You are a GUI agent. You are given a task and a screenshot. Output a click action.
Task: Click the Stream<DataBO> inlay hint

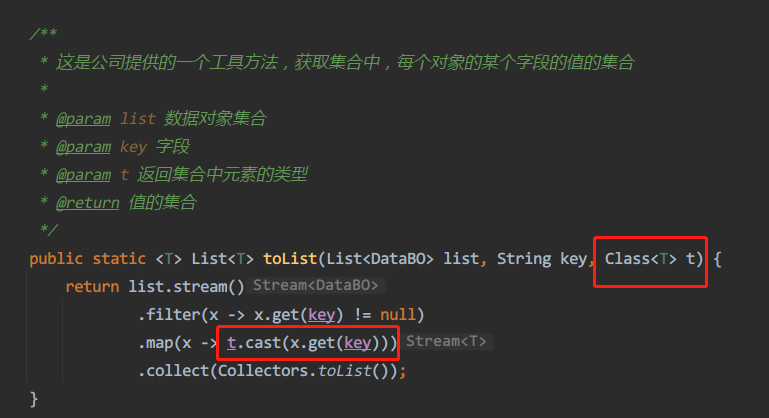tap(316, 287)
